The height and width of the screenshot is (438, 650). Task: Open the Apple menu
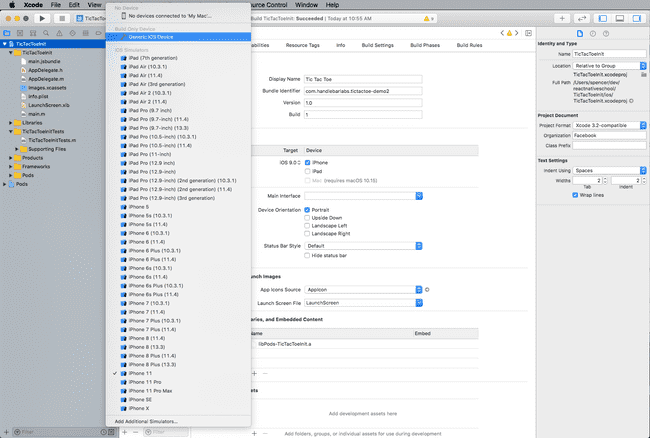point(12,5)
